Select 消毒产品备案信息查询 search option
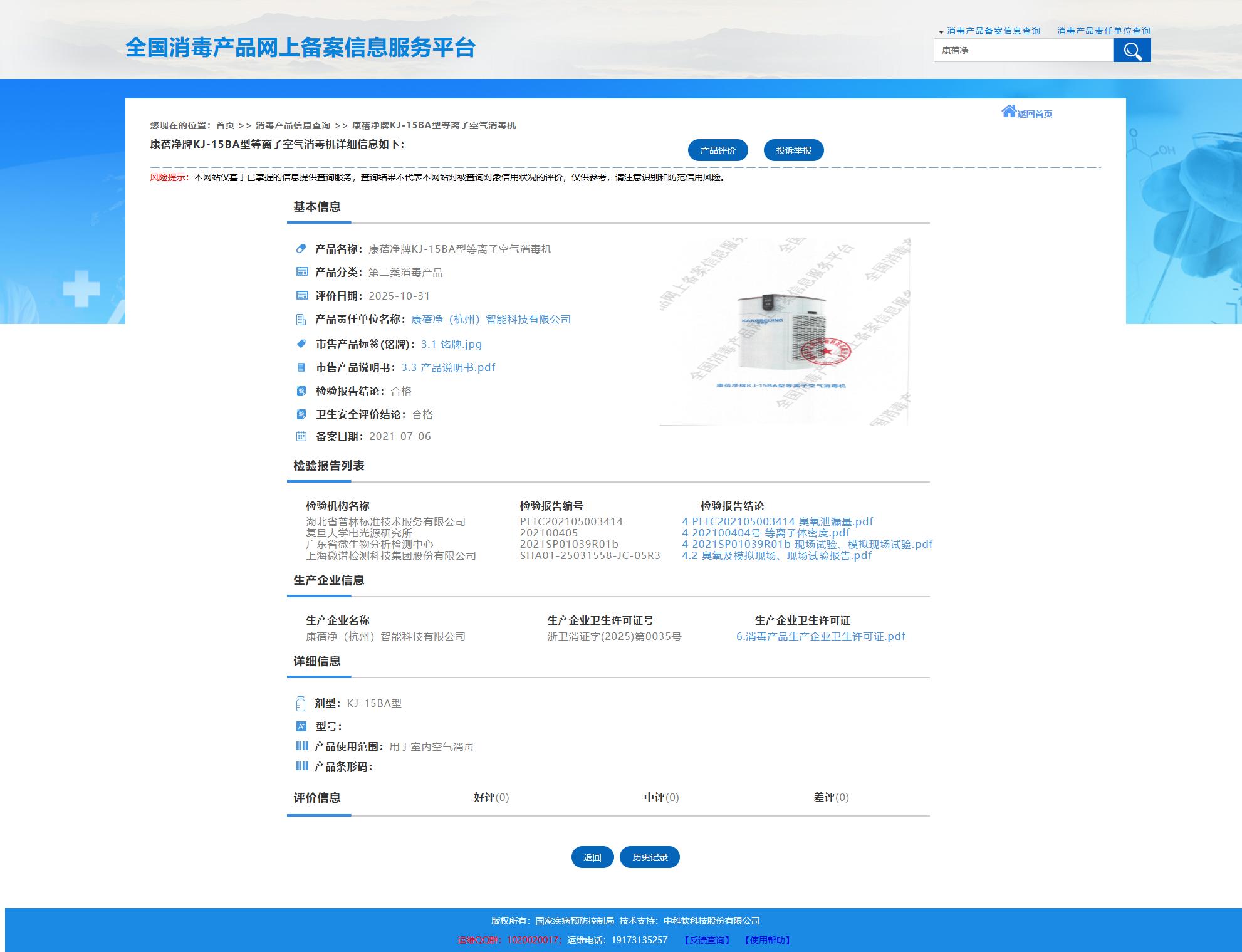The width and height of the screenshot is (1242, 952). [x=993, y=31]
